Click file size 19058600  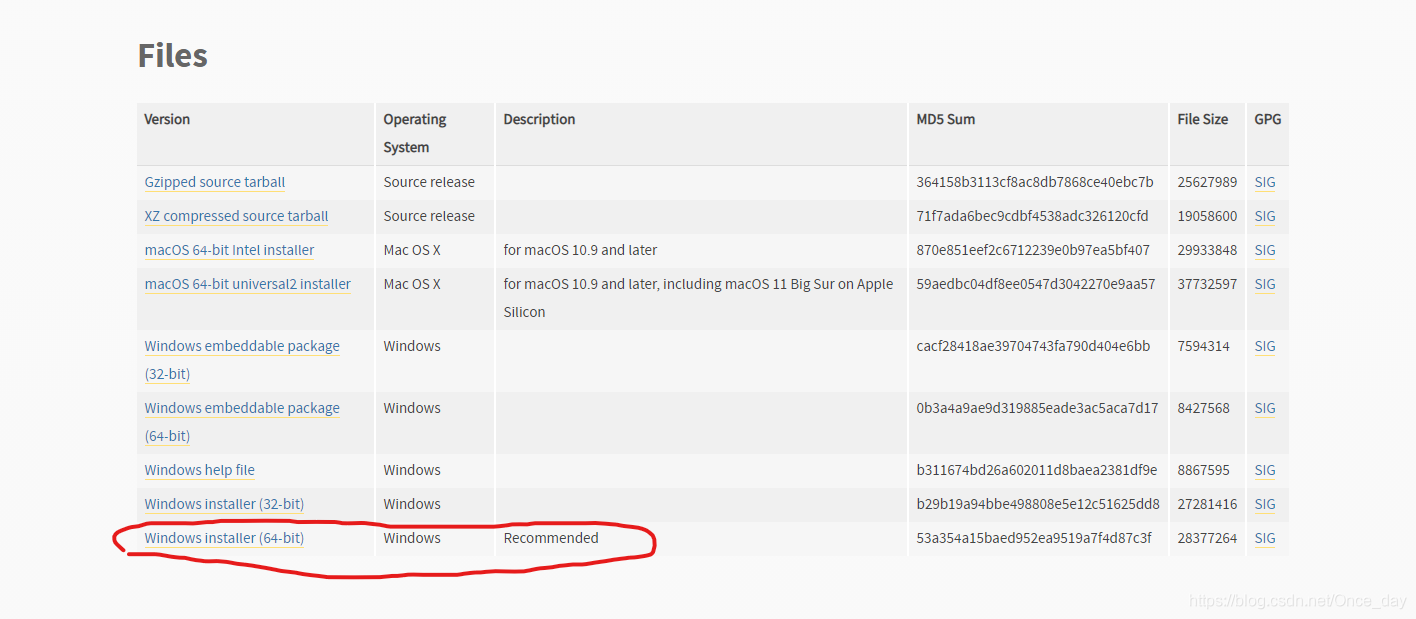tap(1207, 216)
